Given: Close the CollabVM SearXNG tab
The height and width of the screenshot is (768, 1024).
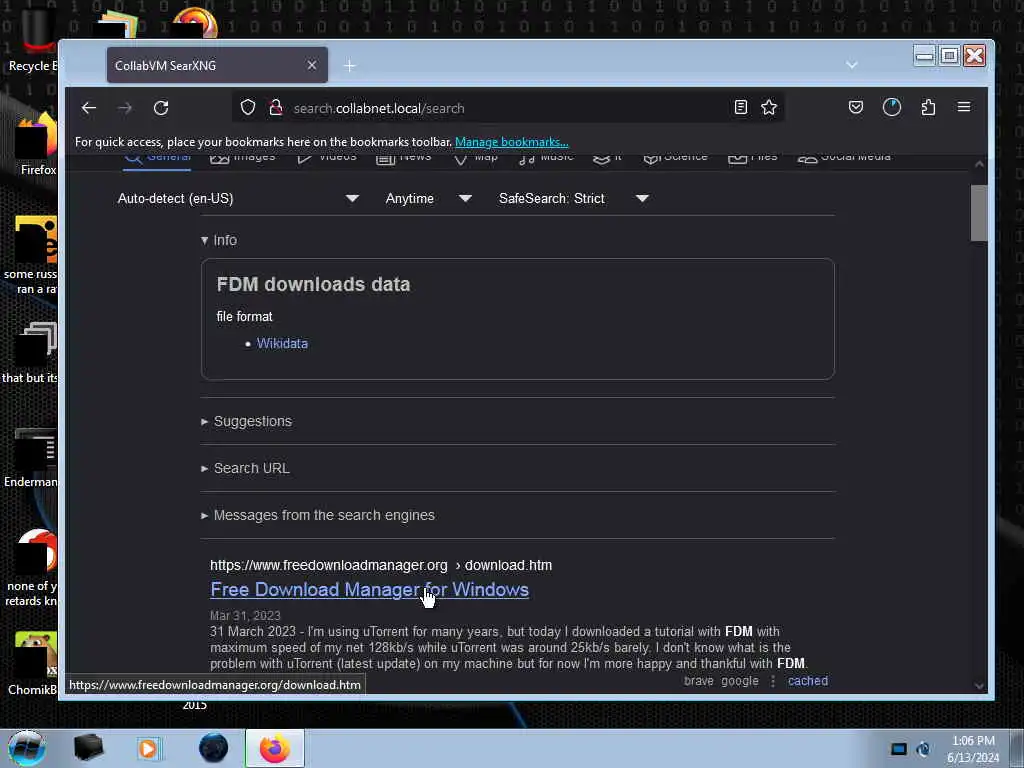Looking at the screenshot, I should coord(312,65).
